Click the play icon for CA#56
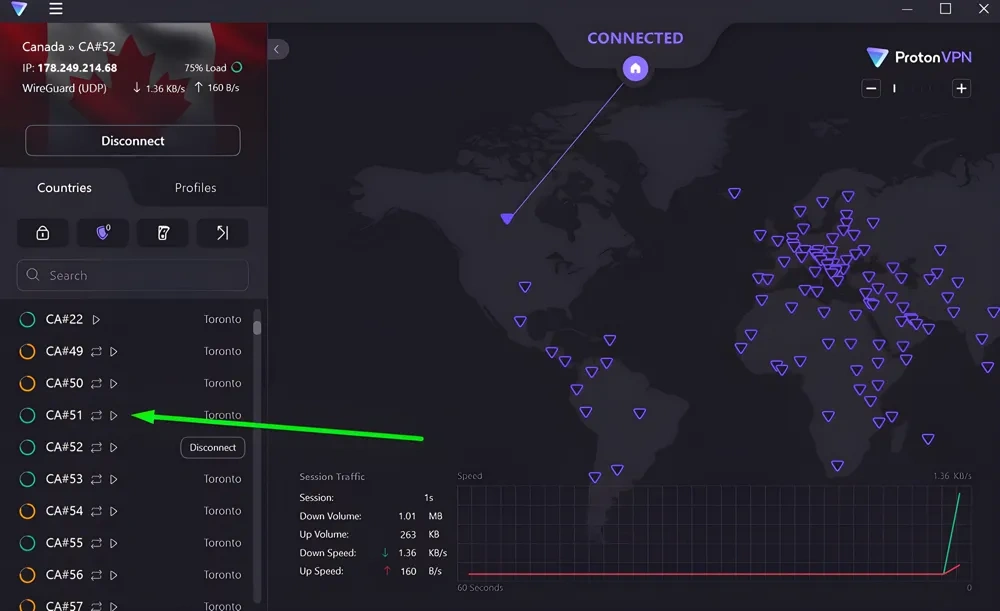 114,575
